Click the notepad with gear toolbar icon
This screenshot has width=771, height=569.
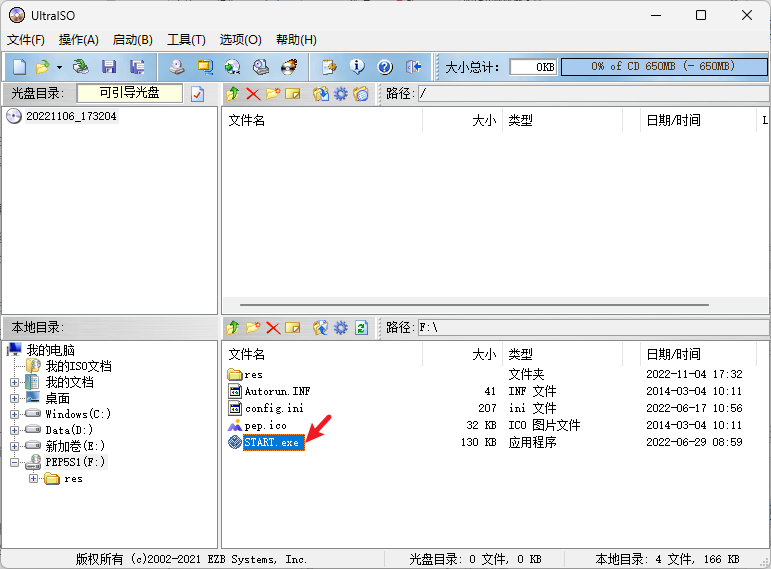(x=329, y=67)
